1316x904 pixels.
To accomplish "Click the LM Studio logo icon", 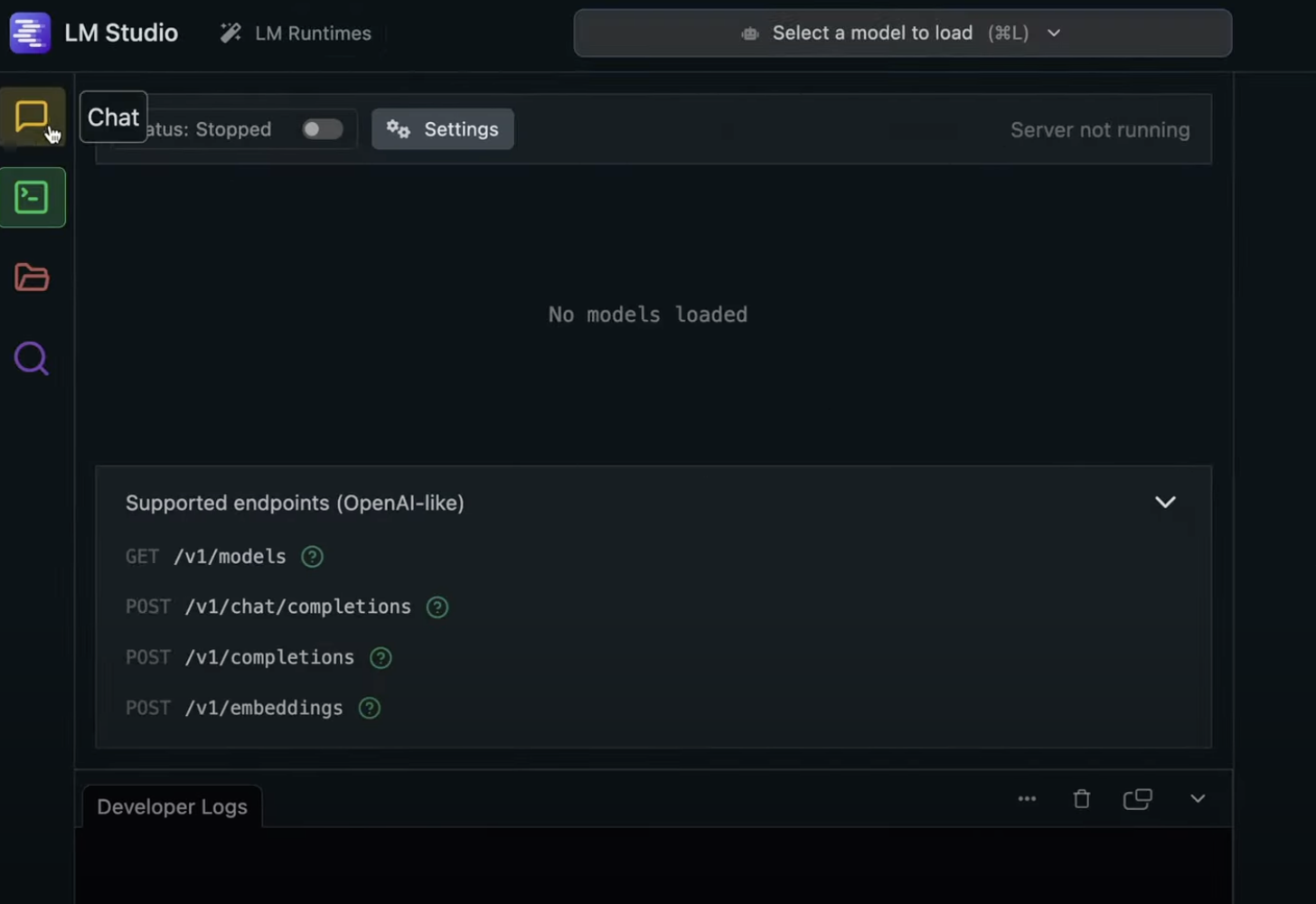I will pos(30,33).
